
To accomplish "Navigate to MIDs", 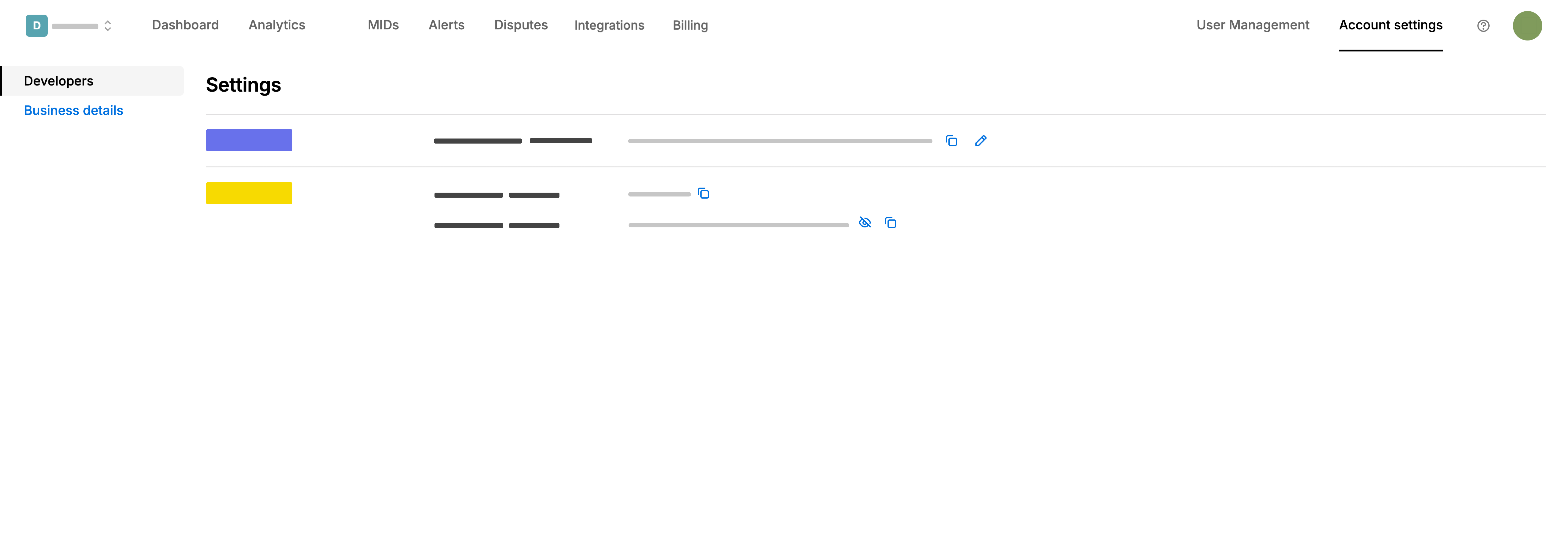I will (383, 25).
